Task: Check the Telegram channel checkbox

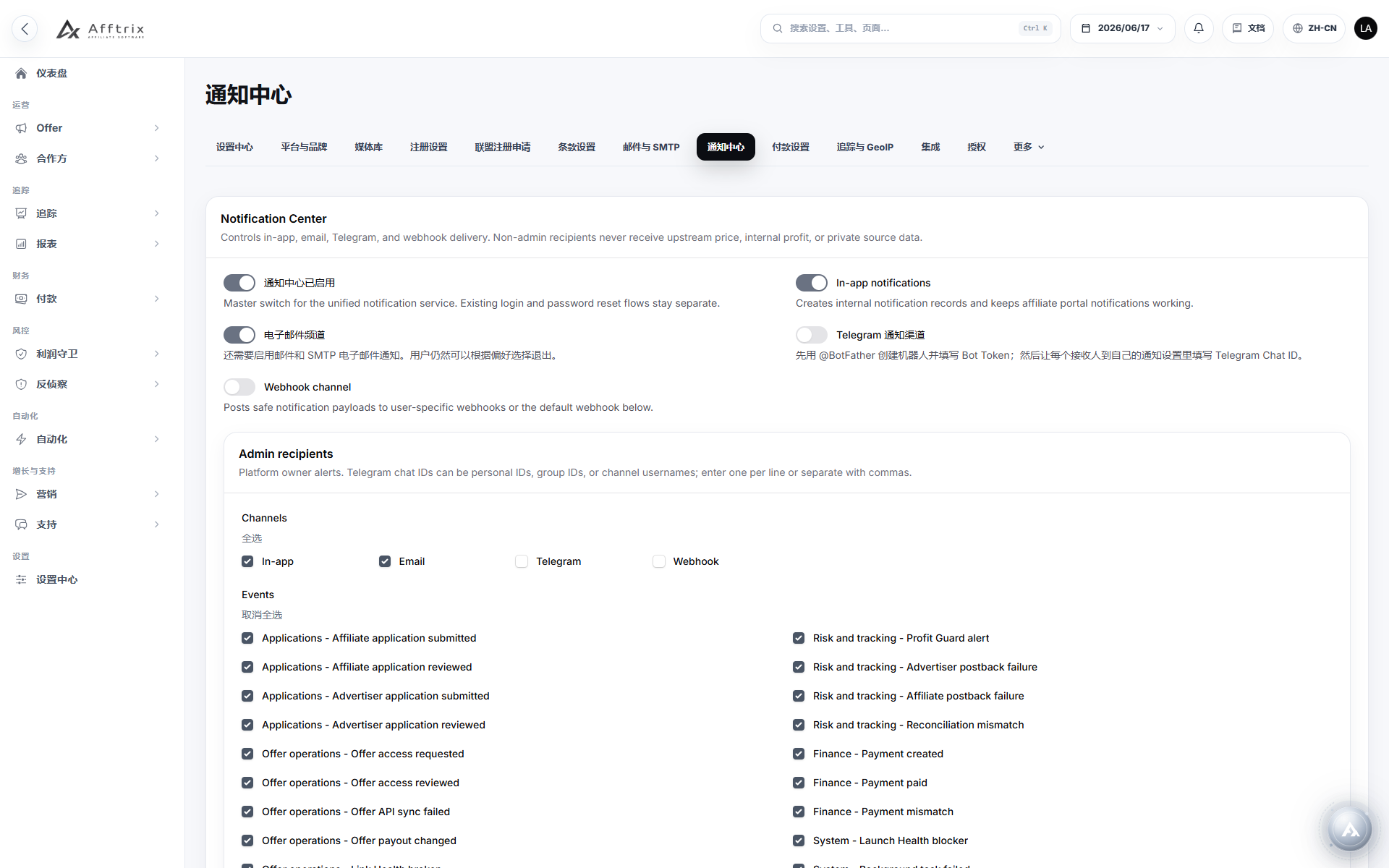Action: tap(522, 561)
